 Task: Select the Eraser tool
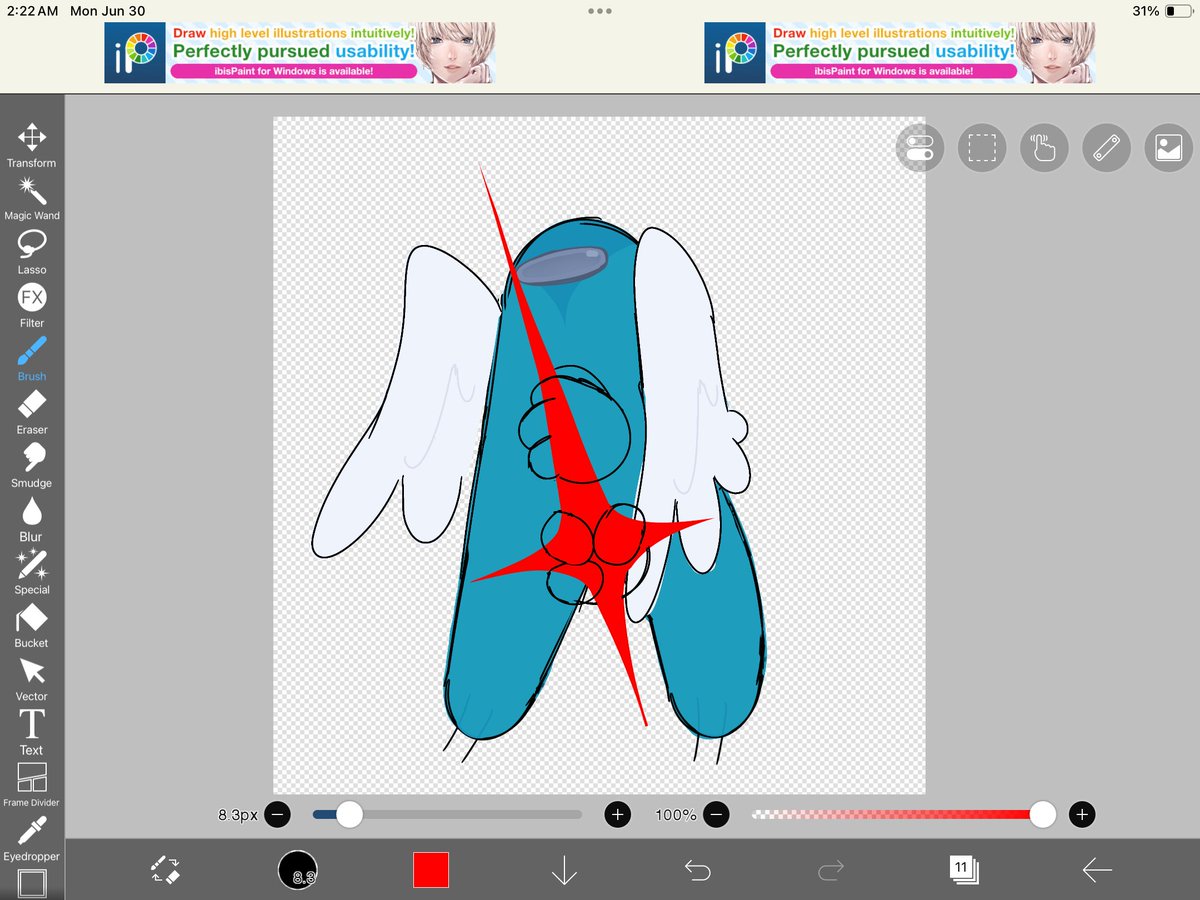coord(32,412)
